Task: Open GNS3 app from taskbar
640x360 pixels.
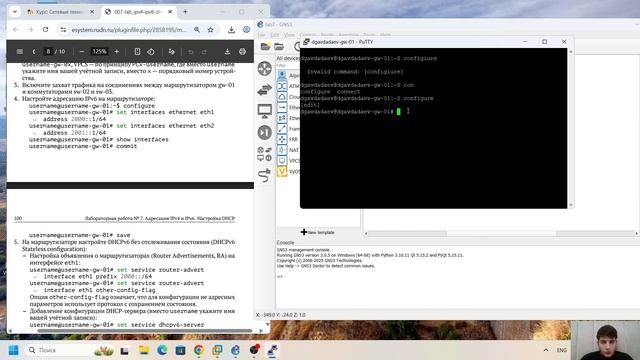Action: 236,350
